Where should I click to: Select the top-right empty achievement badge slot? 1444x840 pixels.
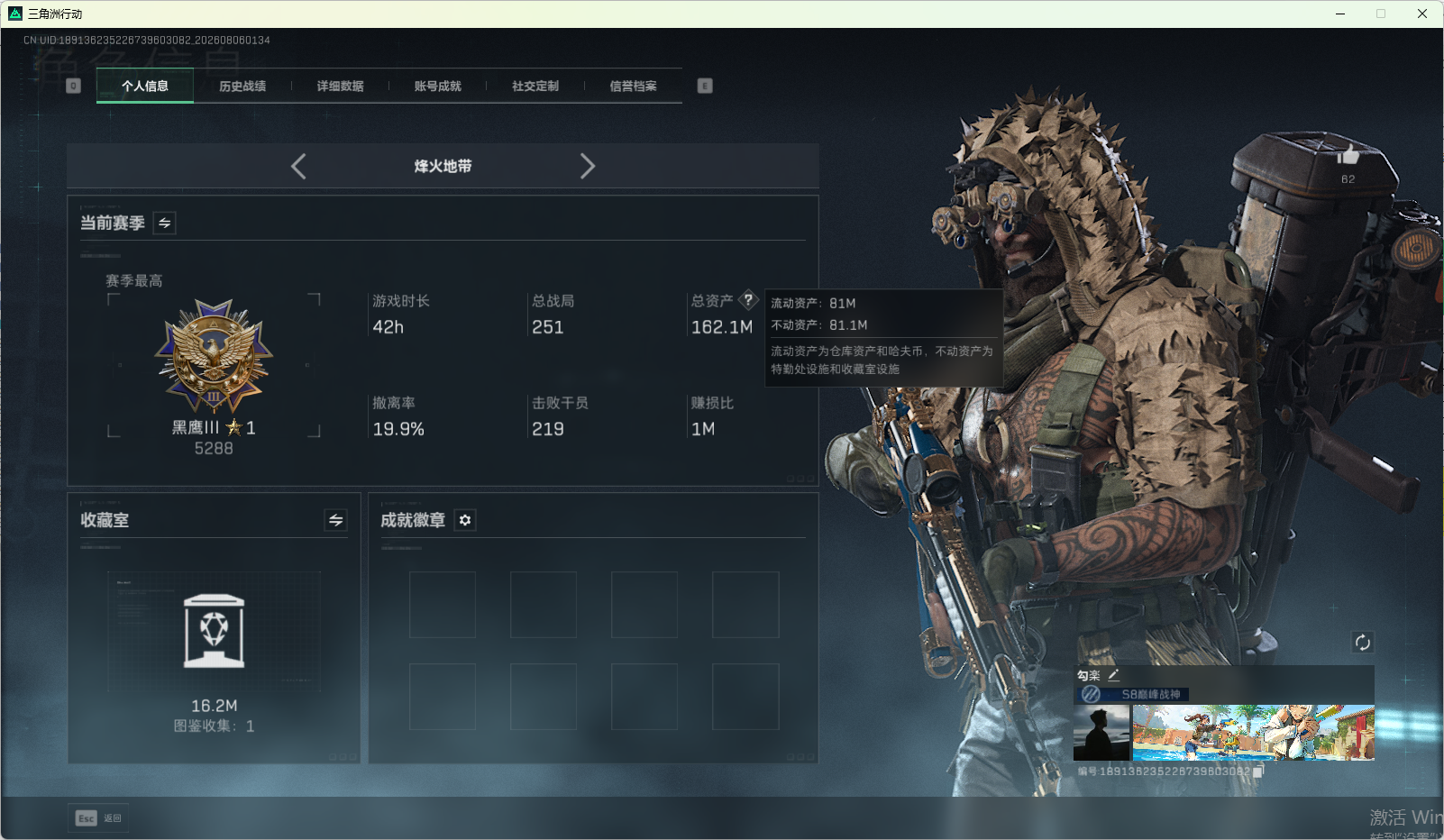tap(745, 605)
